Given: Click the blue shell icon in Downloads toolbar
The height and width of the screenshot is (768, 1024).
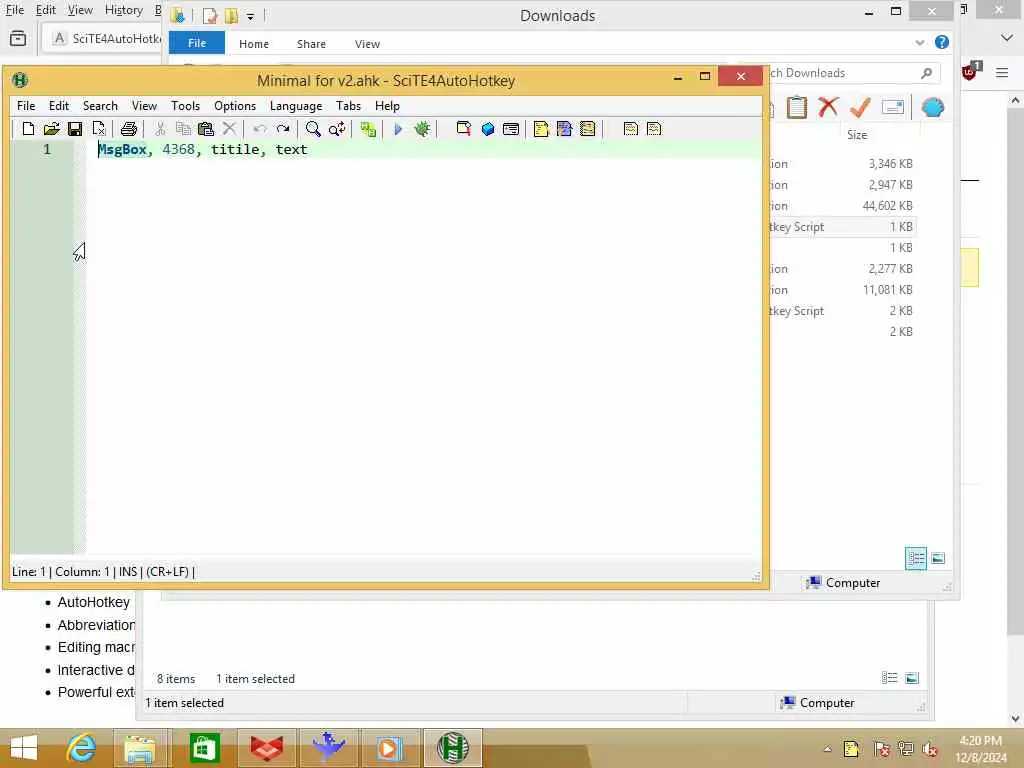Looking at the screenshot, I should point(933,107).
